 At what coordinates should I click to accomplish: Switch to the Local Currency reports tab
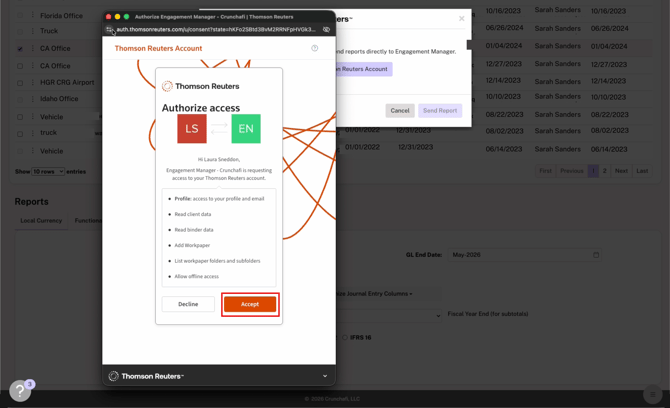coord(41,220)
